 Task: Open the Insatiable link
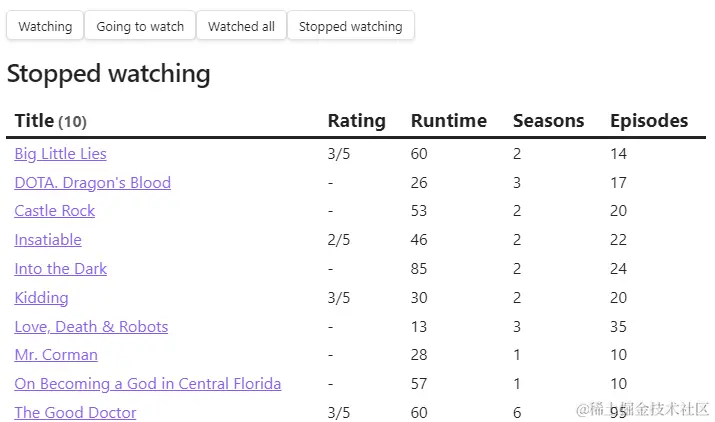tap(48, 240)
